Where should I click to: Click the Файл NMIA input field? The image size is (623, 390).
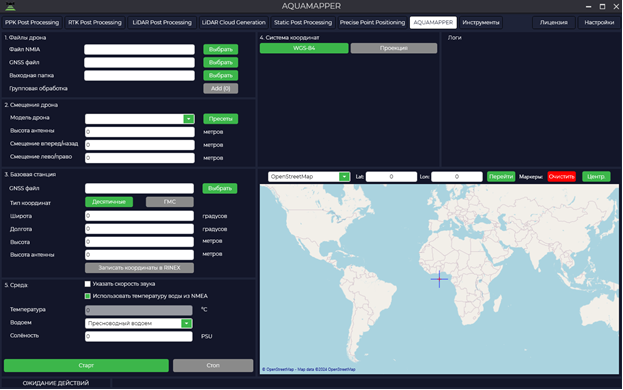(x=139, y=49)
